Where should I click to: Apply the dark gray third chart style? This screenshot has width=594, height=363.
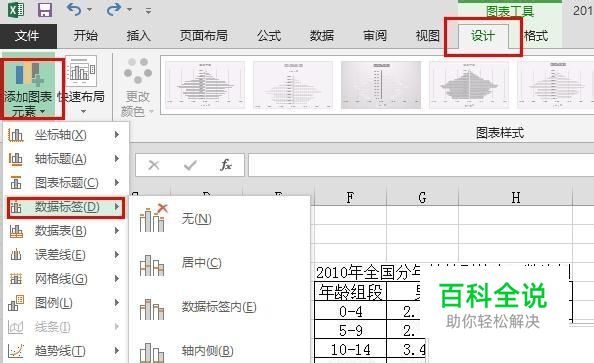381,84
